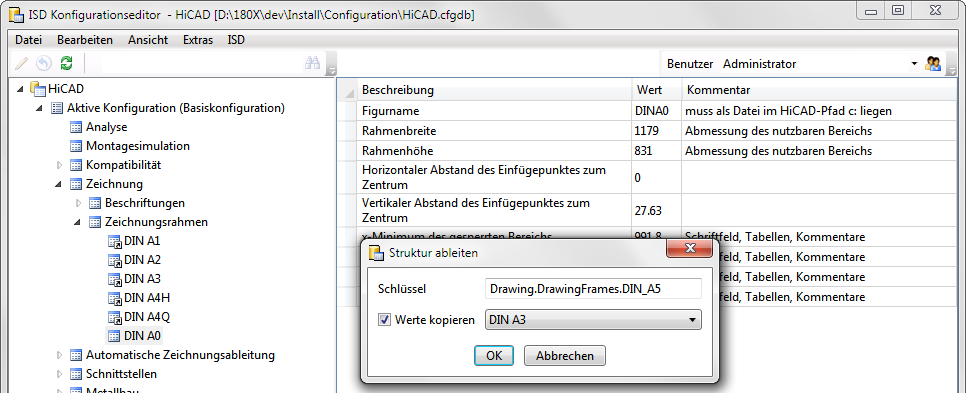Uncheck the Werte kopieren checkbox
Screen dimensions: 966x393
click(384, 320)
